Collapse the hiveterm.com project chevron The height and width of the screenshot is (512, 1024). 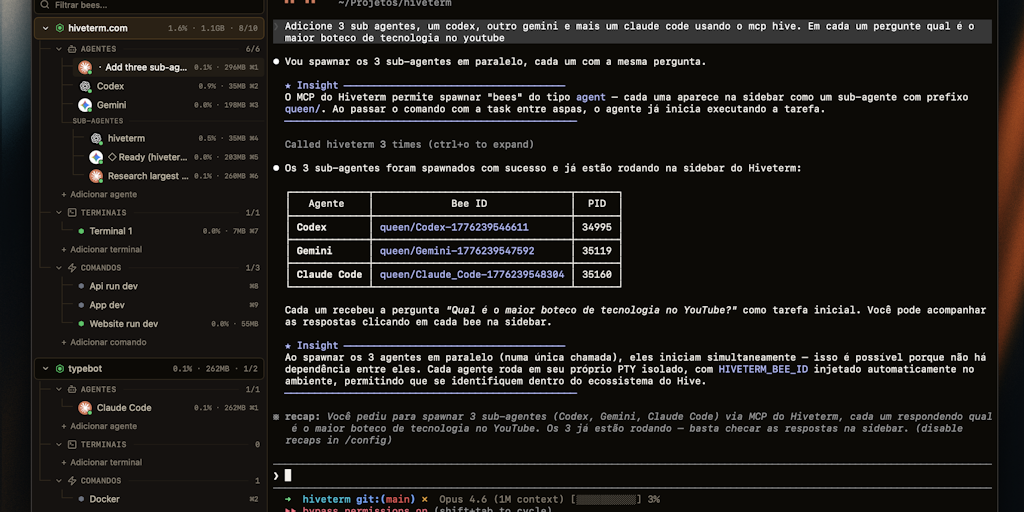45,29
